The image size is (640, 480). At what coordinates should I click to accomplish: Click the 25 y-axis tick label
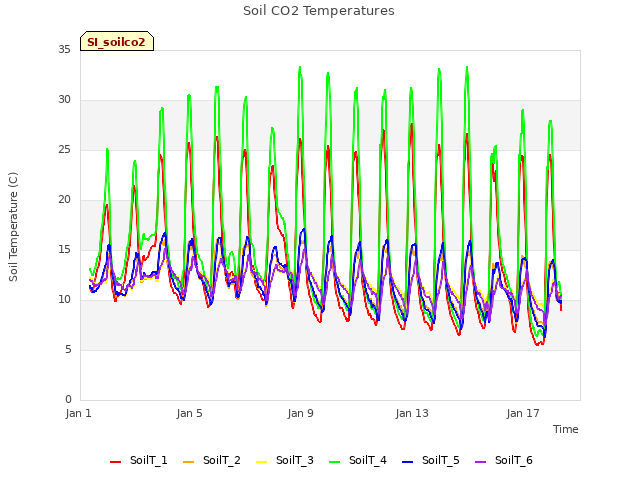[x=64, y=150]
